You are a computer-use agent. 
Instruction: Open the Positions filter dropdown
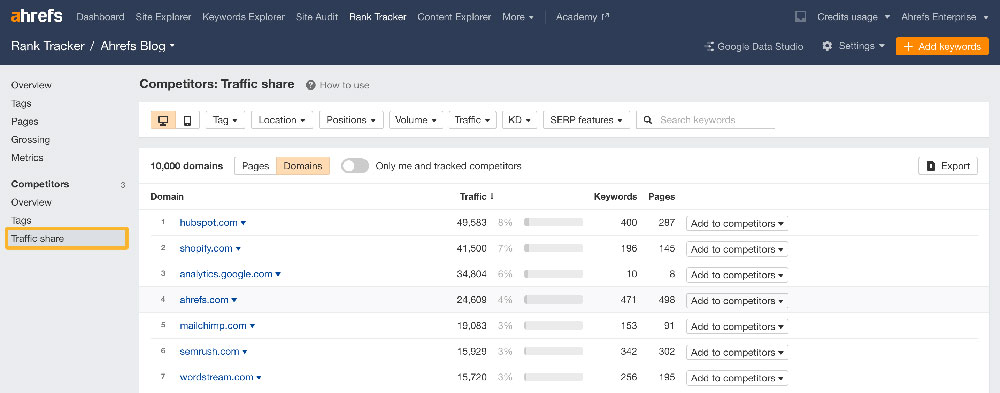click(351, 120)
